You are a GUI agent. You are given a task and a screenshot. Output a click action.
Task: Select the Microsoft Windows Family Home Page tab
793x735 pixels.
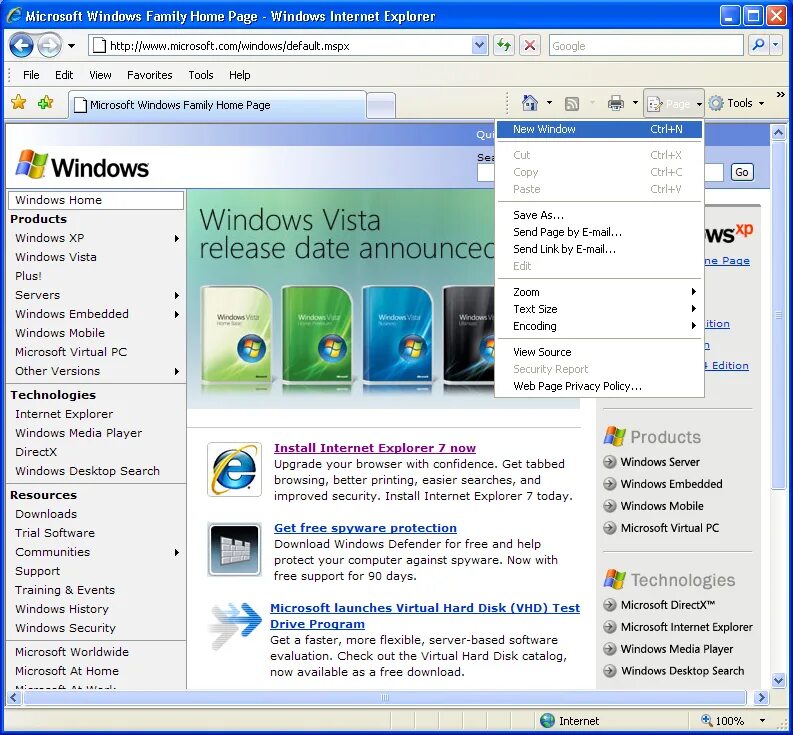tap(217, 105)
